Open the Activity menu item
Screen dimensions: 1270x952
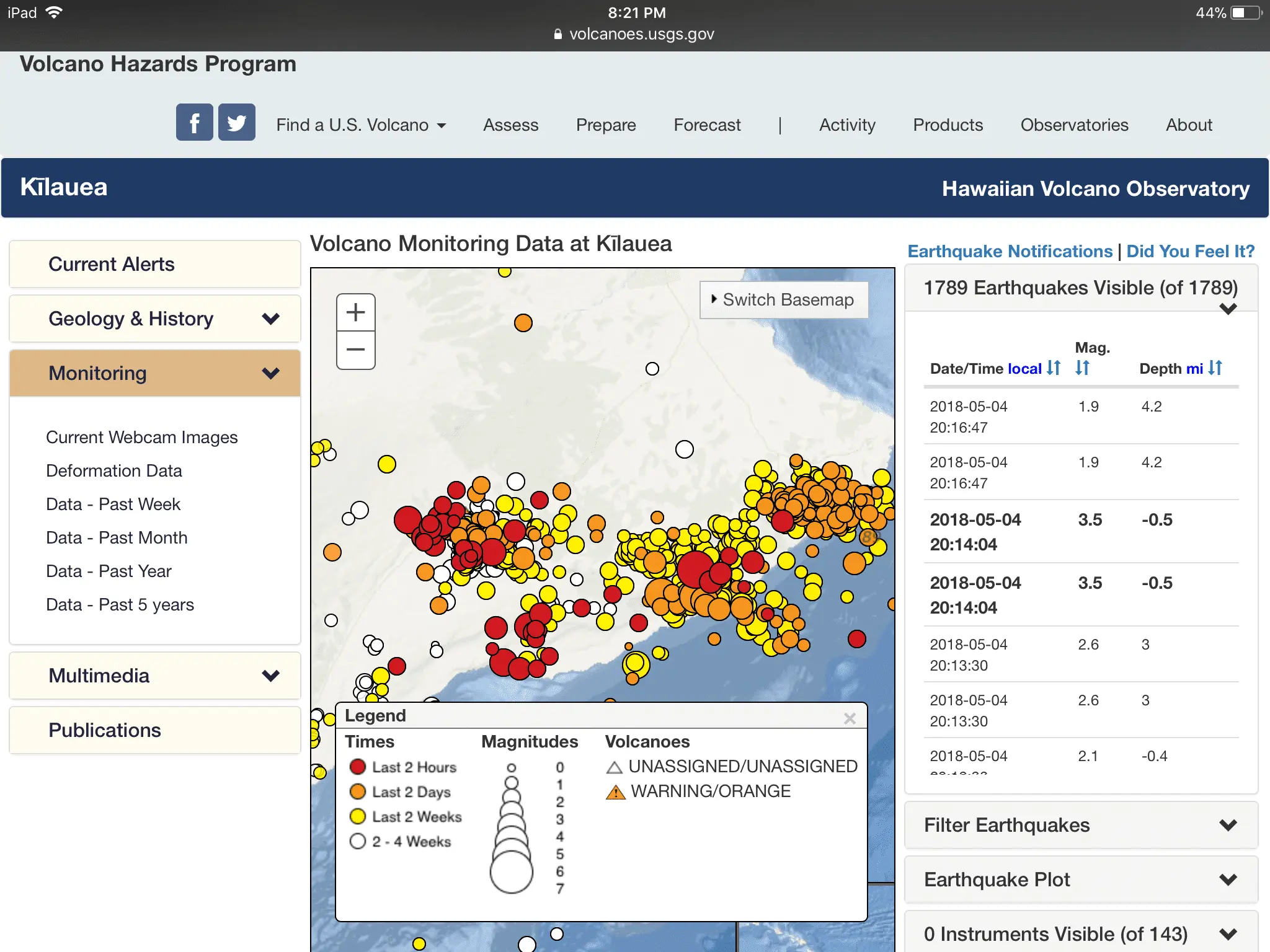click(x=847, y=125)
